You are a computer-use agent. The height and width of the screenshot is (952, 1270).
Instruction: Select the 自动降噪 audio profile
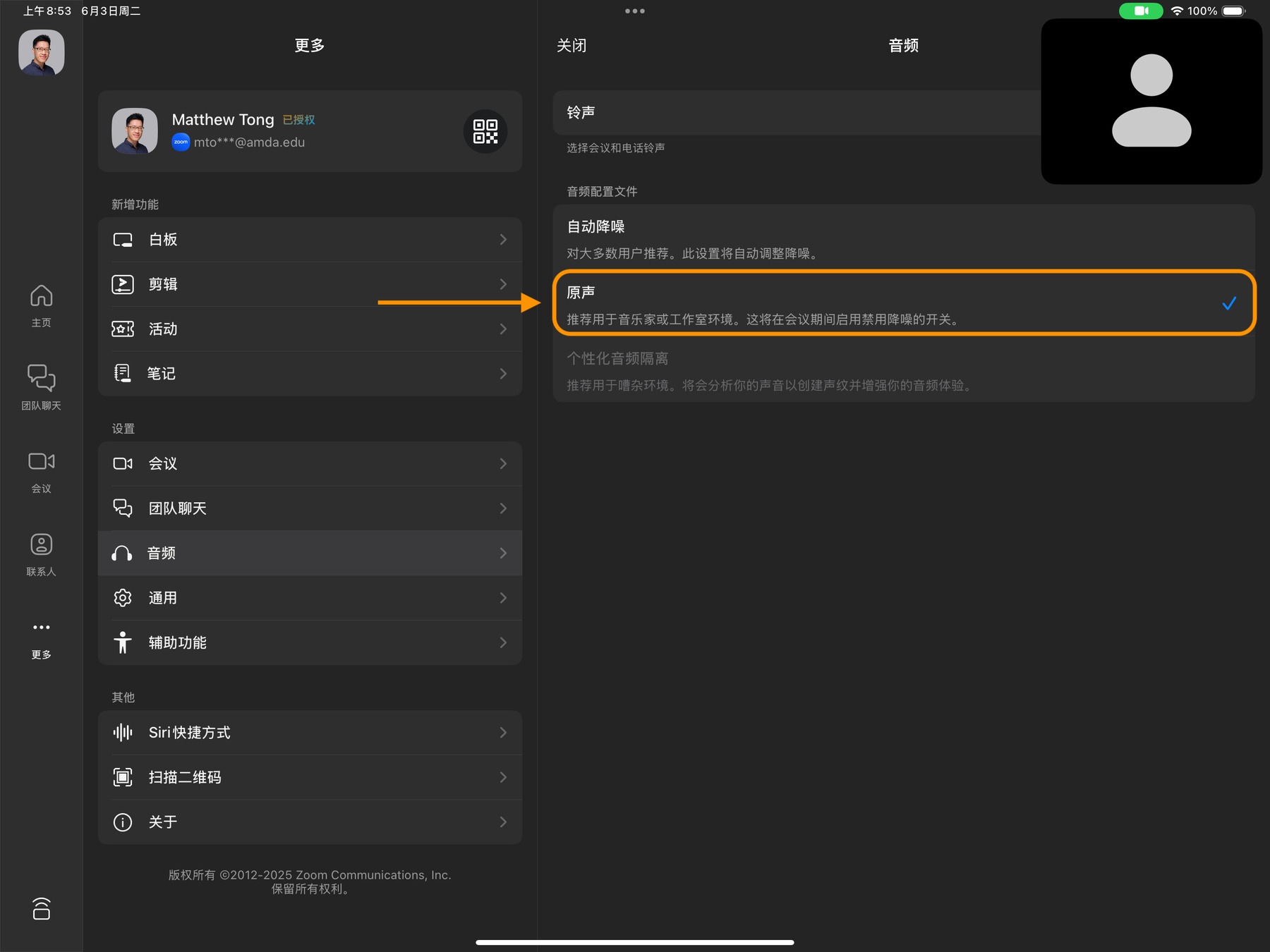[x=903, y=238]
